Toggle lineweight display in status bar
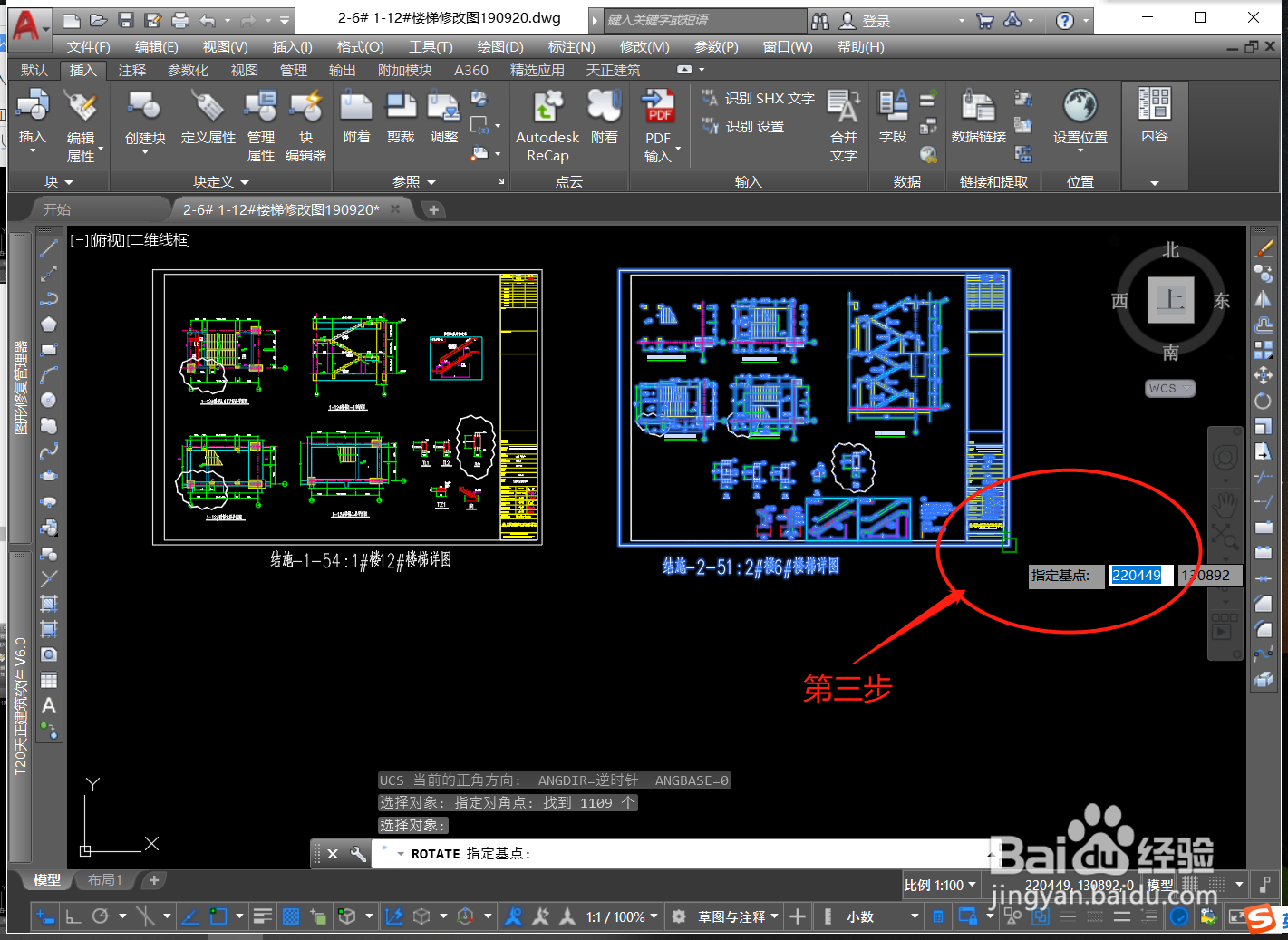The height and width of the screenshot is (940, 1288). tap(263, 916)
